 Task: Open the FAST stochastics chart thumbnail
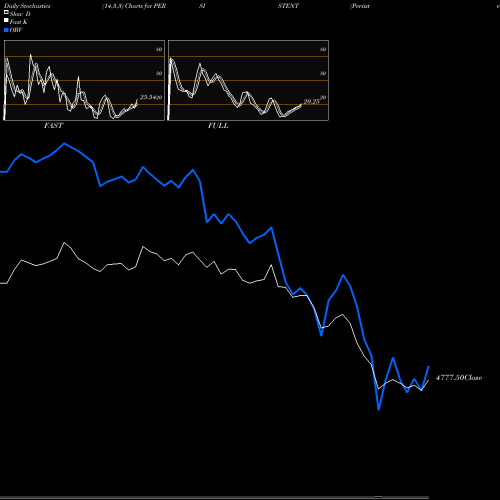click(84, 80)
